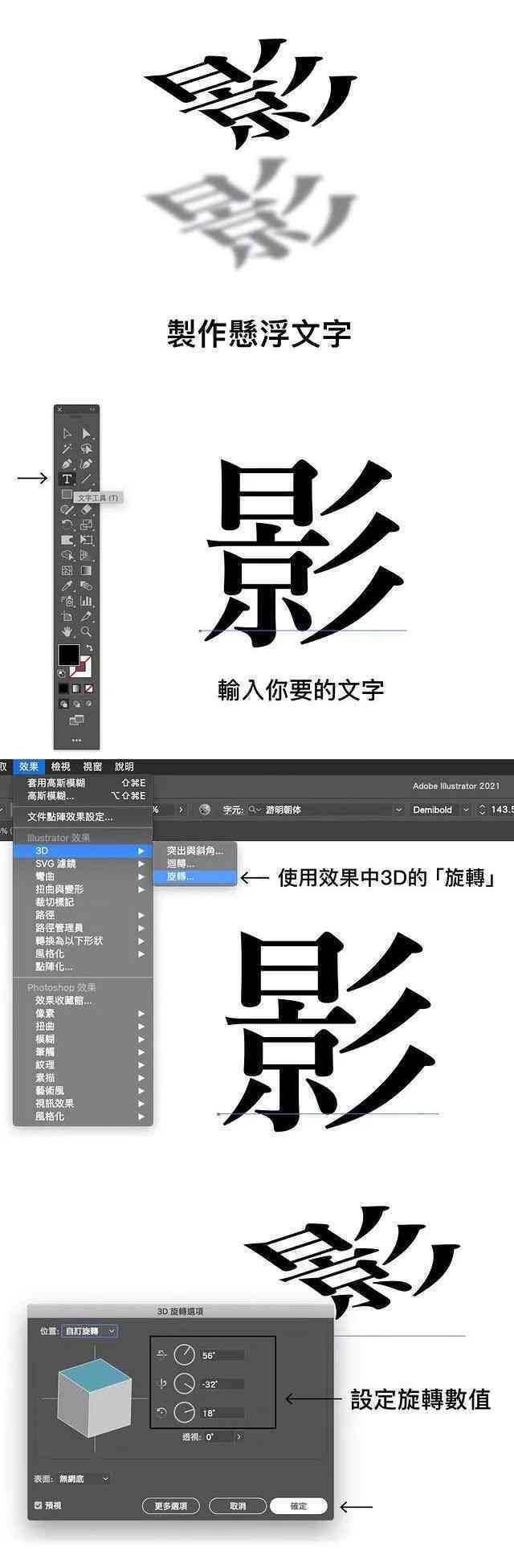The height and width of the screenshot is (1568, 514).
Task: Select the Eraser tool
Action: tap(86, 509)
